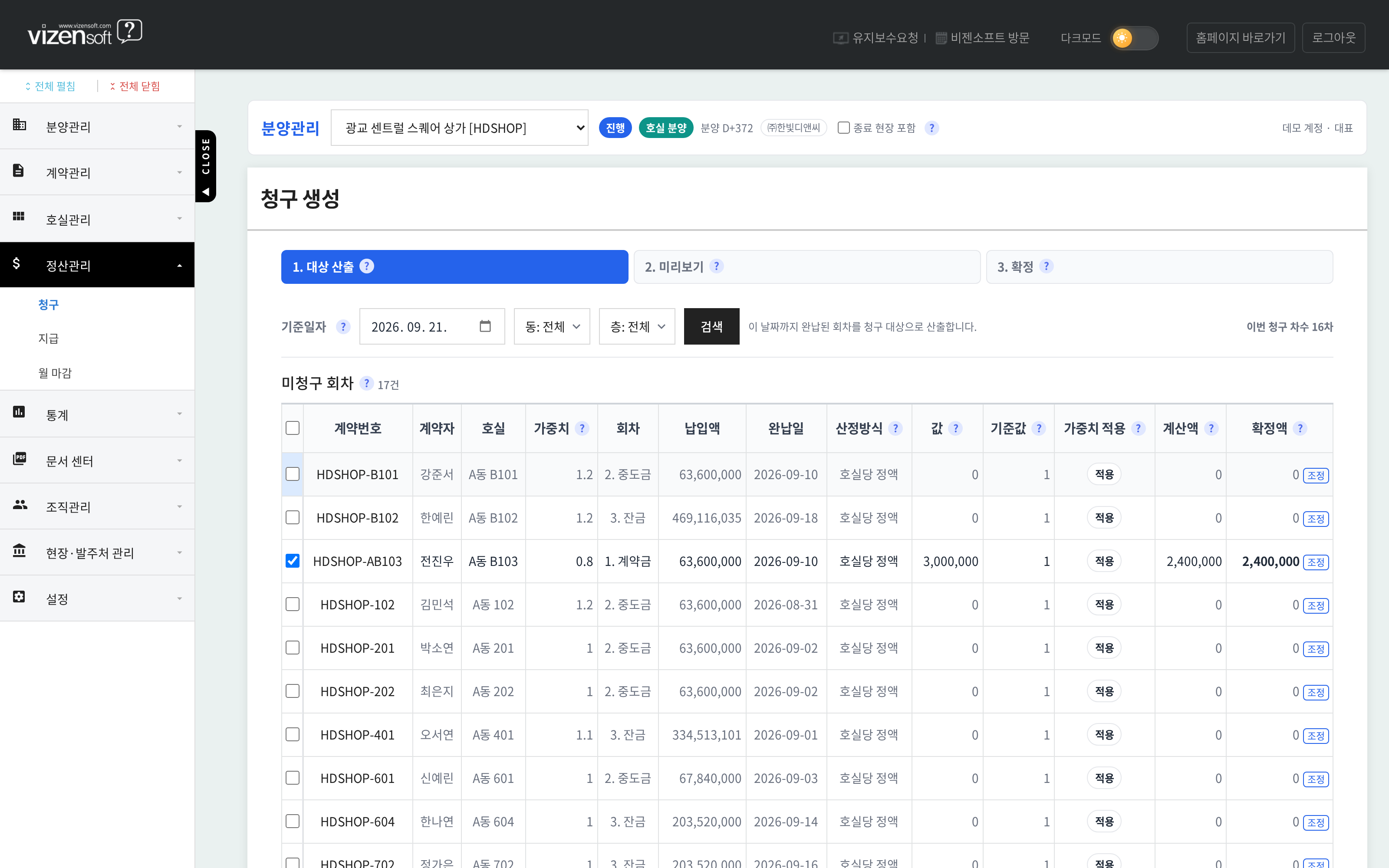Click the 설정 gear icon
The image size is (1389, 868).
19,597
